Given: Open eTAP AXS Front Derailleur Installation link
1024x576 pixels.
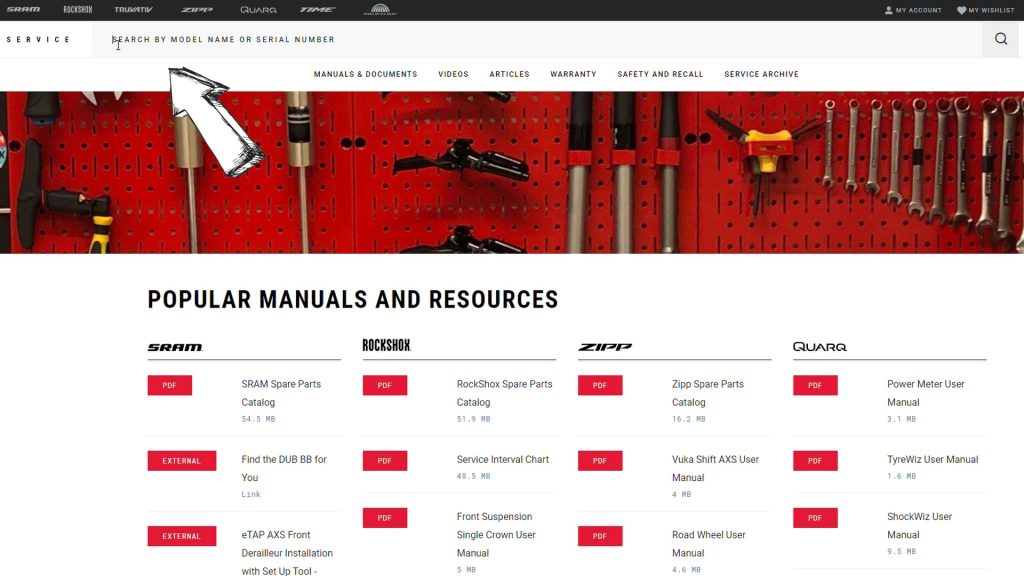Looking at the screenshot, I should coord(287,552).
